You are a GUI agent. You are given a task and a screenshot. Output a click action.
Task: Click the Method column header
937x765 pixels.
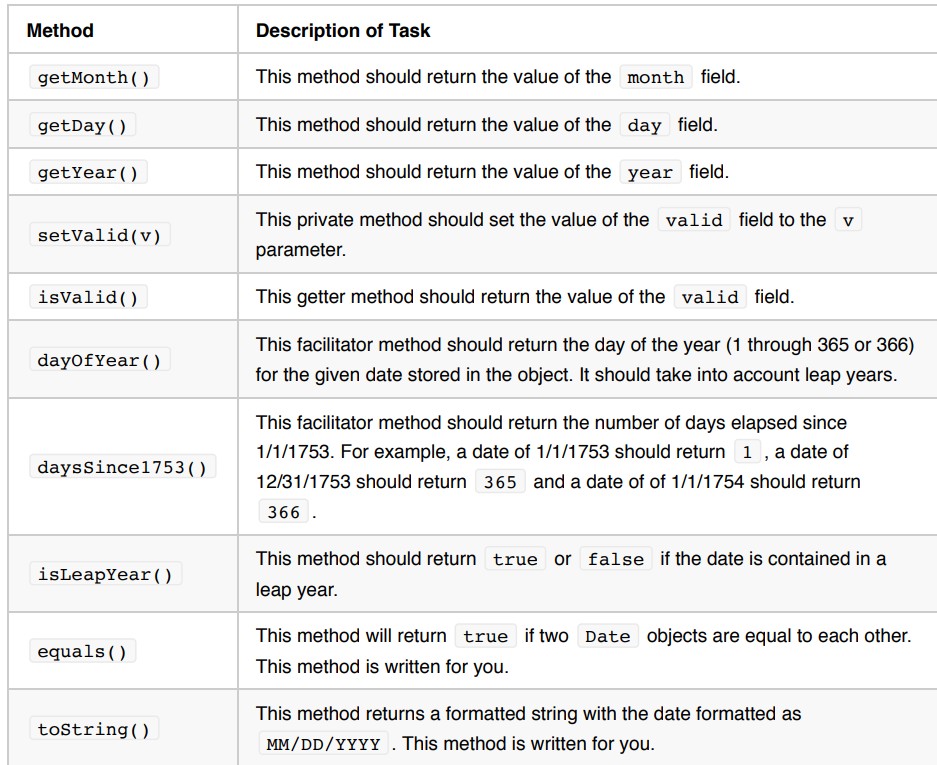tap(60, 30)
